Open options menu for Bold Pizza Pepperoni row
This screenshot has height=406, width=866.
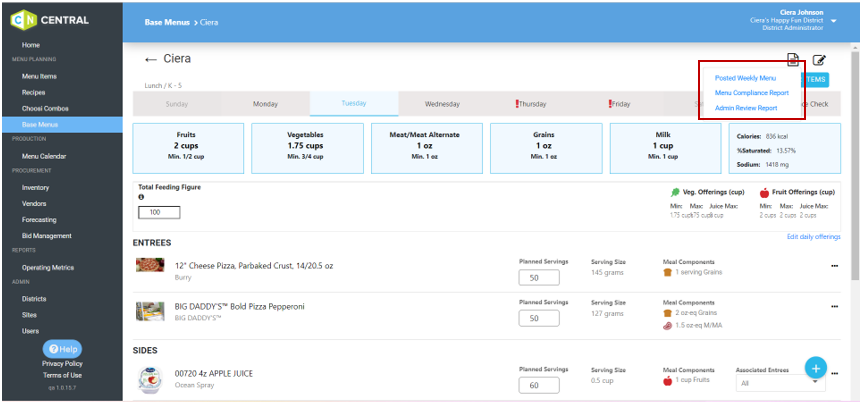(x=834, y=307)
